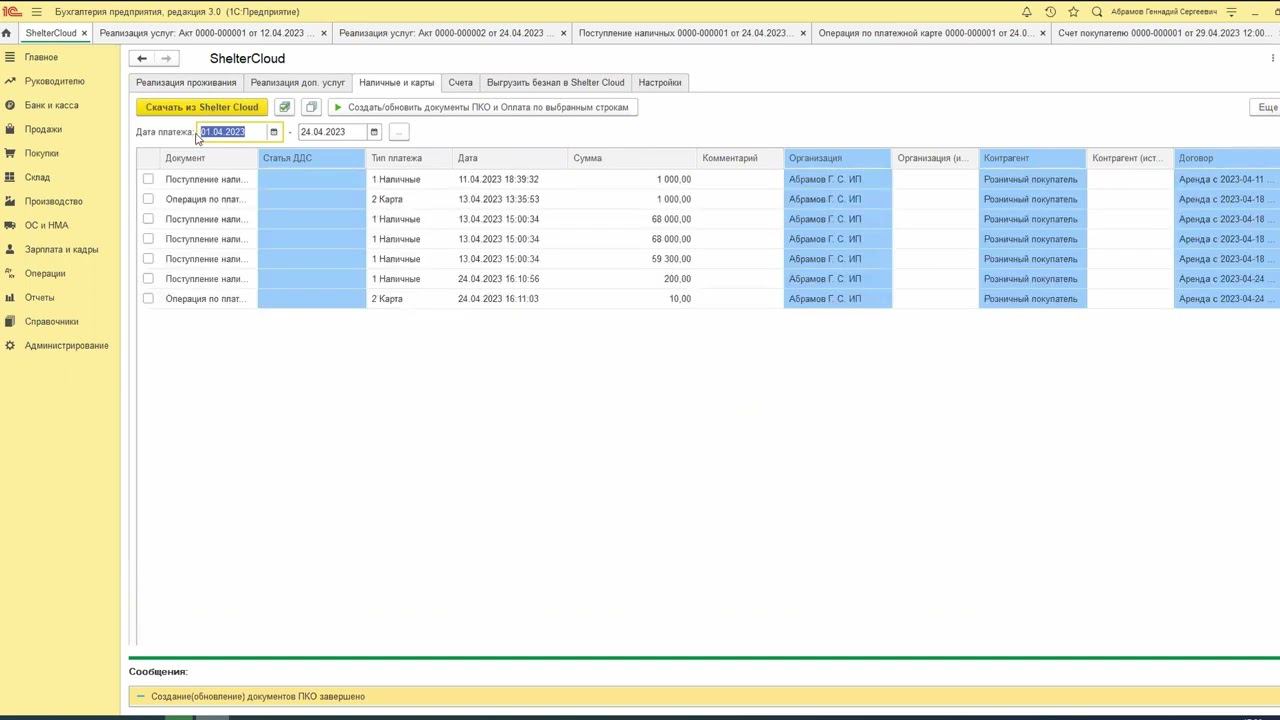This screenshot has width=1280, height=720.
Task: Open Счет покупателю 0000-000001 window tab
Action: pyautogui.click(x=1165, y=33)
